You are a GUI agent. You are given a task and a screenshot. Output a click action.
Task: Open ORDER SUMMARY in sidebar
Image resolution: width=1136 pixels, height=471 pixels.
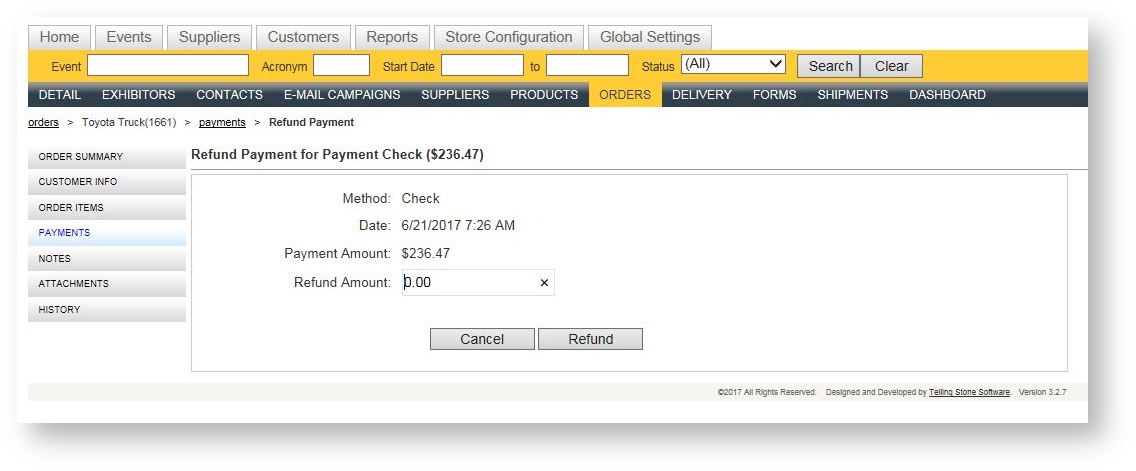106,157
